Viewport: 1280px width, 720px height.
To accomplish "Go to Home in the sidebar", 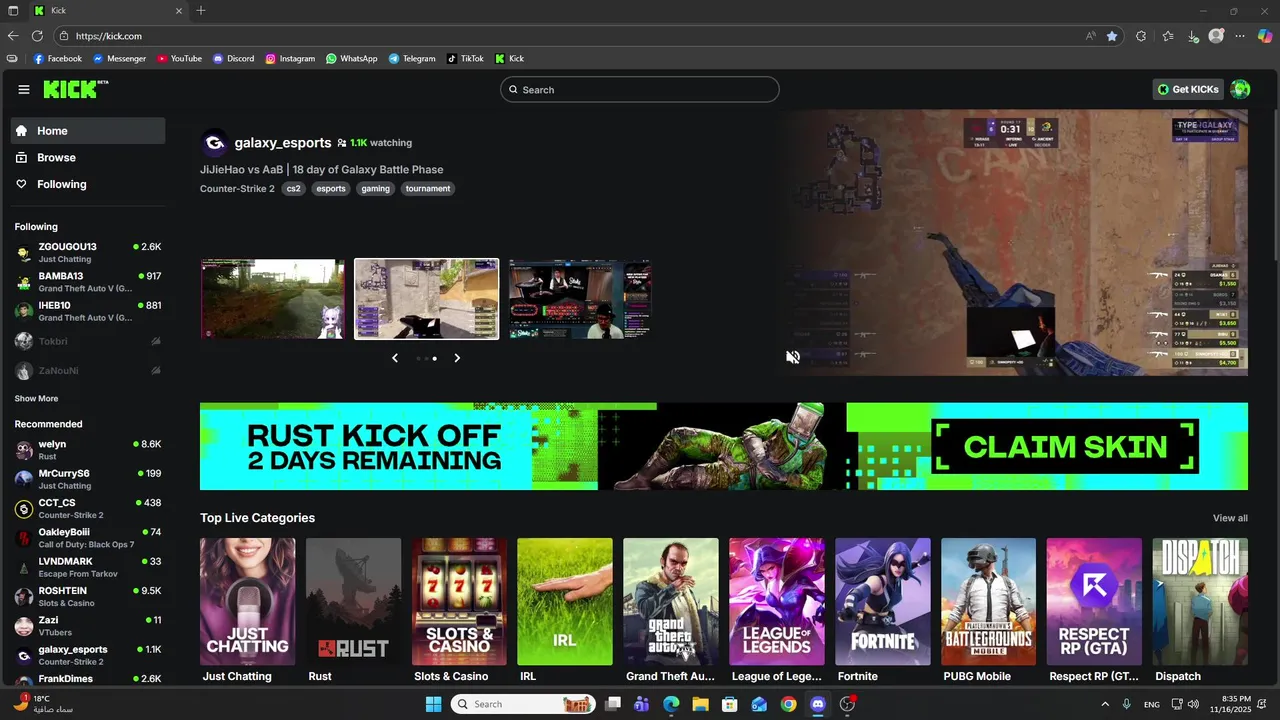I will (88, 131).
